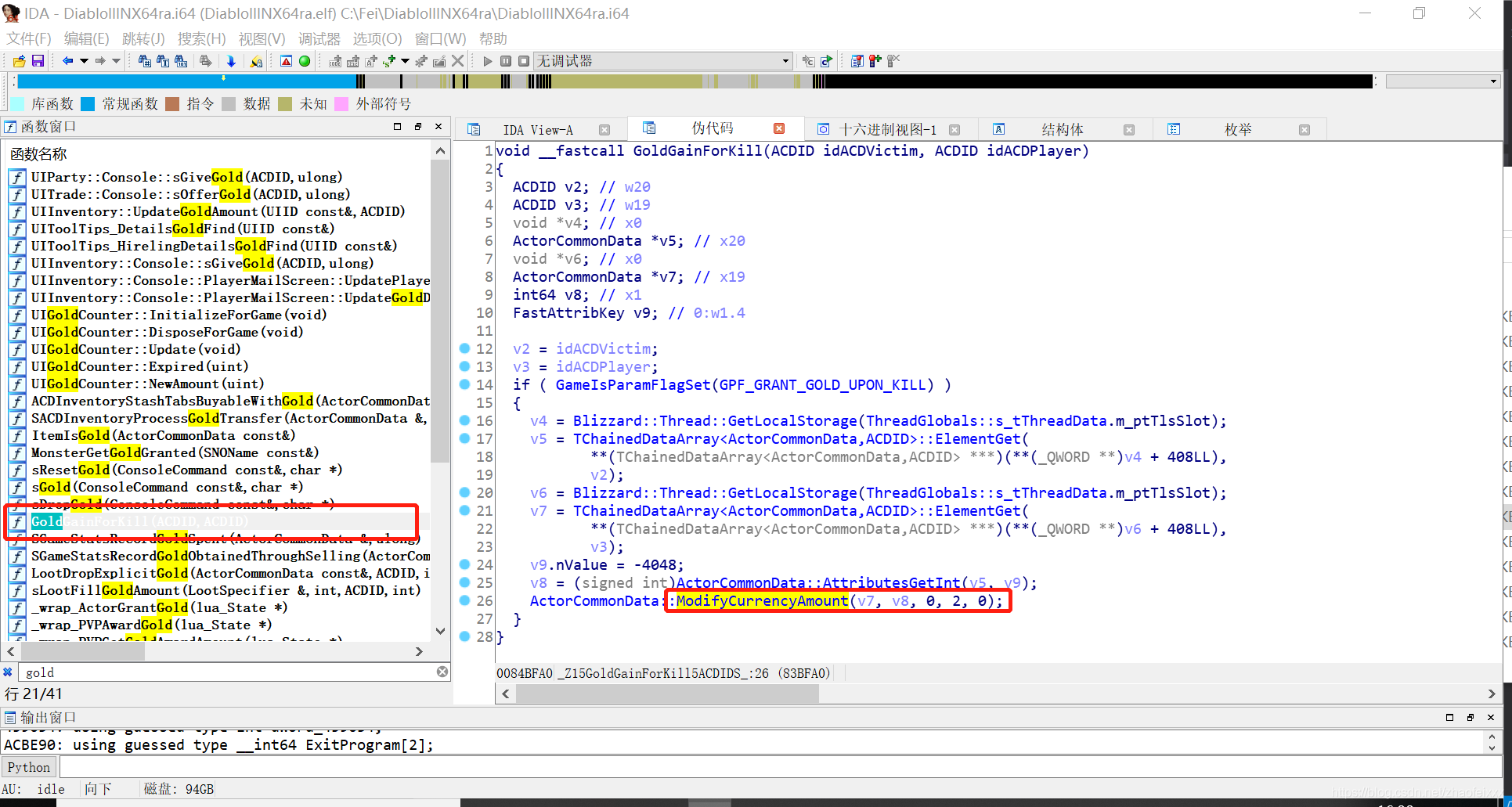Click the 常规函数 blue color legend swatch
The width and height of the screenshot is (1512, 807).
click(x=88, y=103)
